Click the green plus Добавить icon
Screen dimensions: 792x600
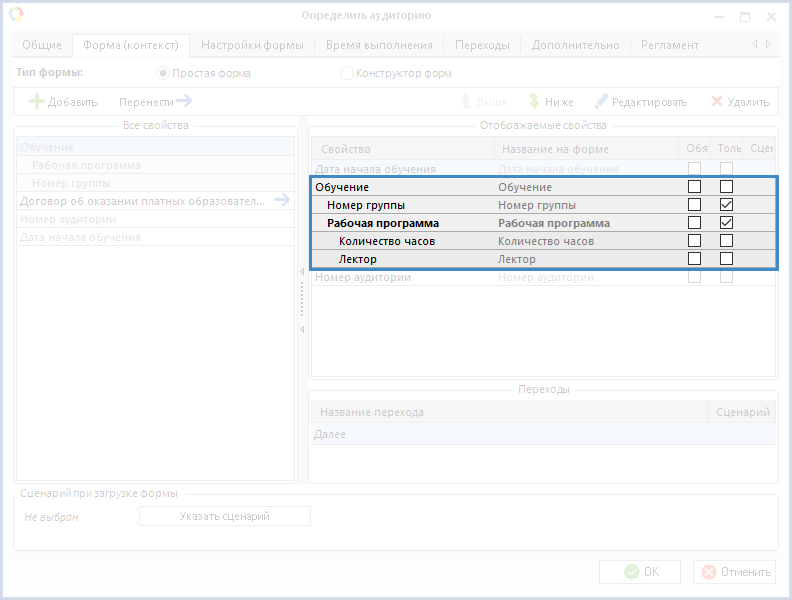(x=37, y=102)
